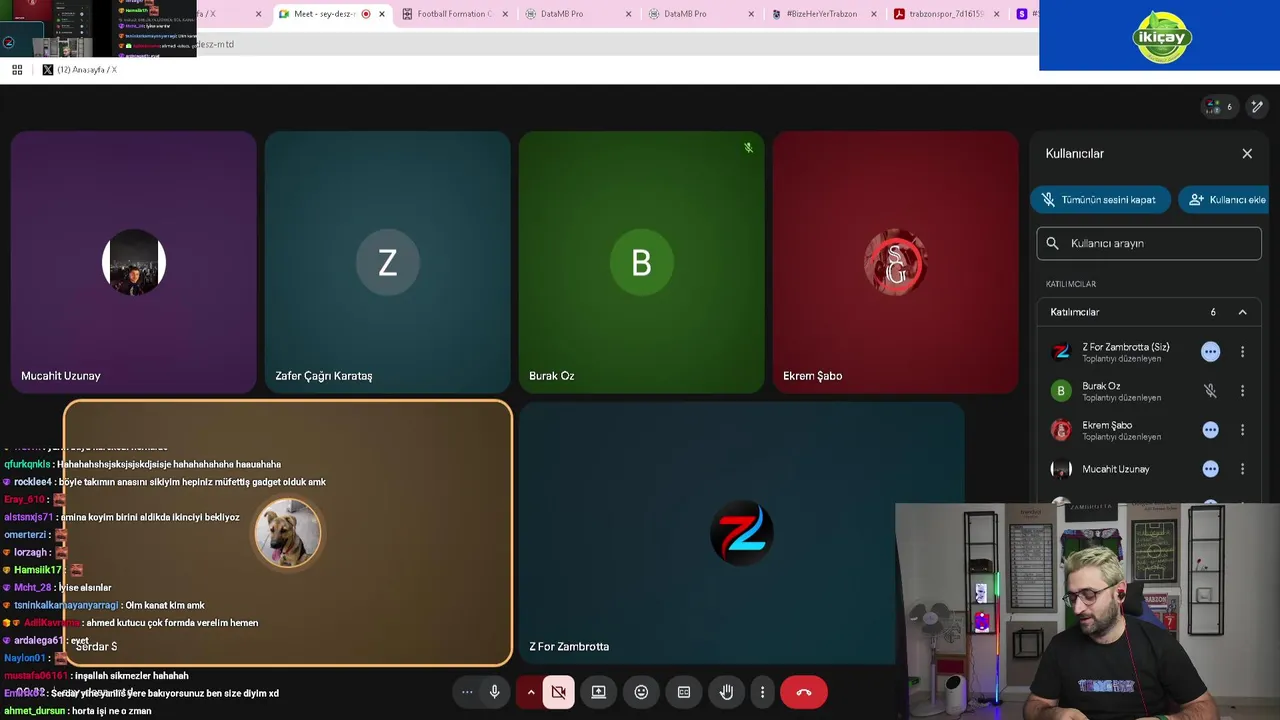Open audio options three-dots beside microphone
The image size is (1280, 720).
467,692
